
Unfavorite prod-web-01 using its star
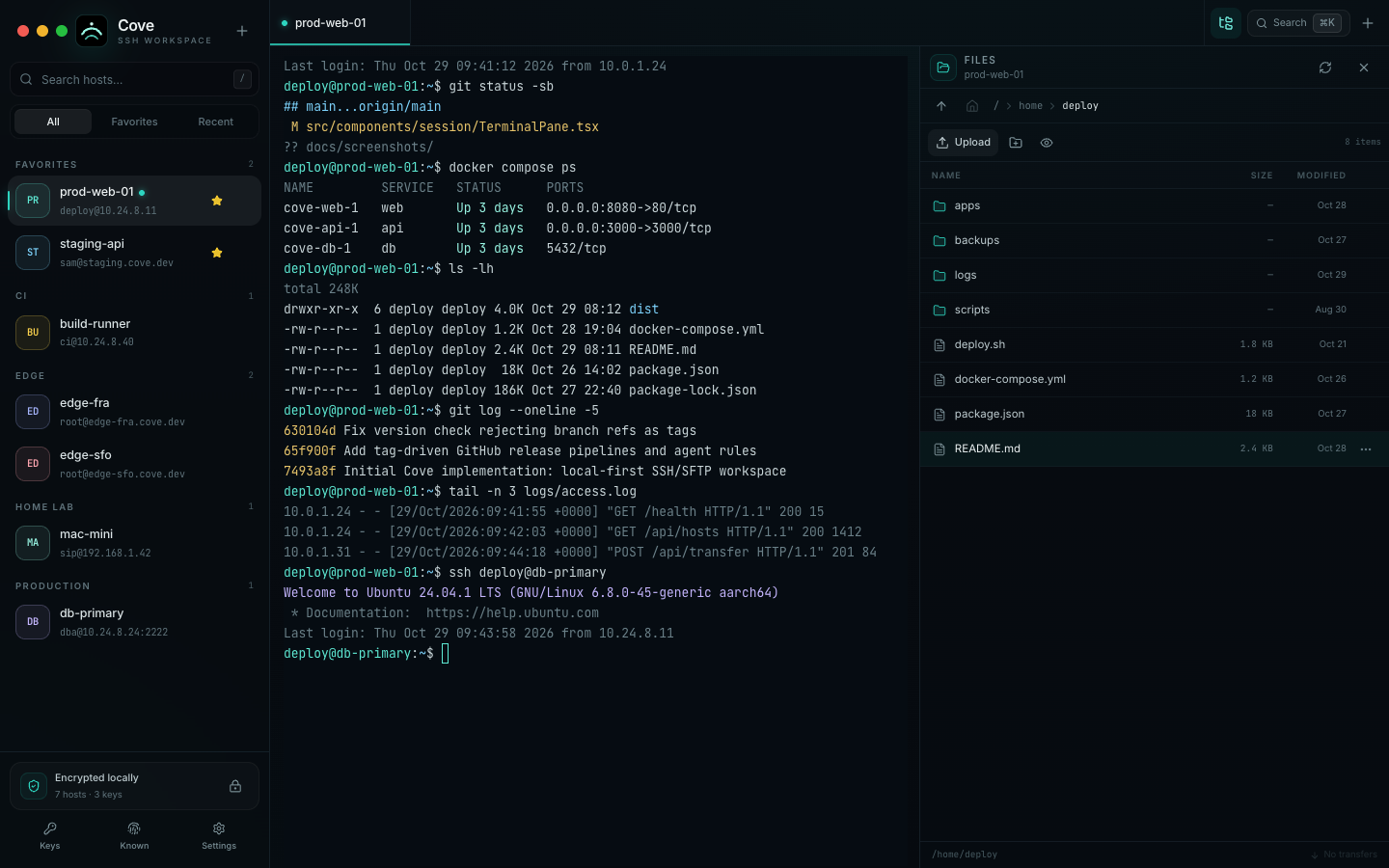(x=217, y=201)
